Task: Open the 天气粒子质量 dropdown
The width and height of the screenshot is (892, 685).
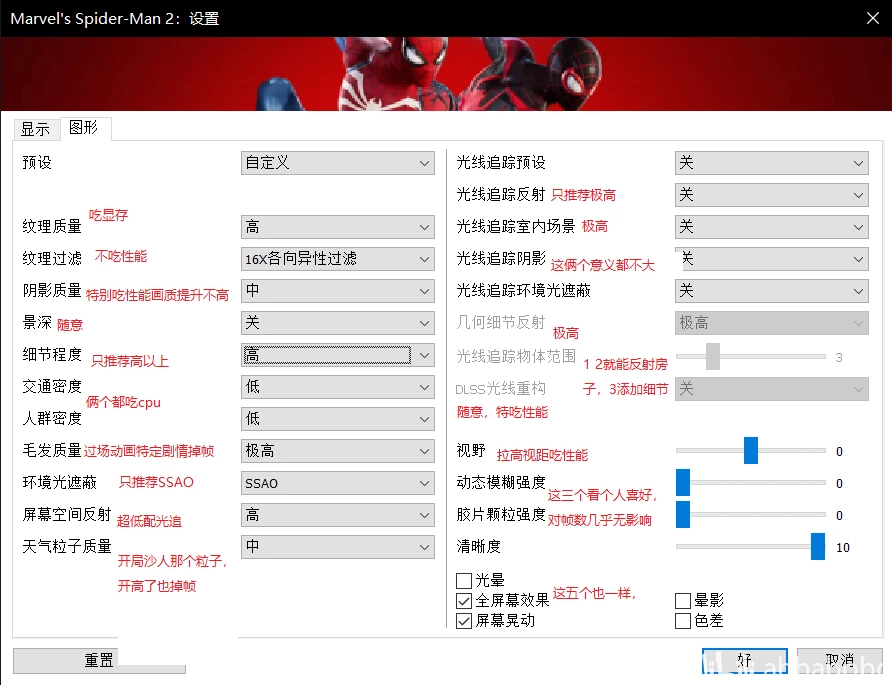Action: pyautogui.click(x=337, y=547)
